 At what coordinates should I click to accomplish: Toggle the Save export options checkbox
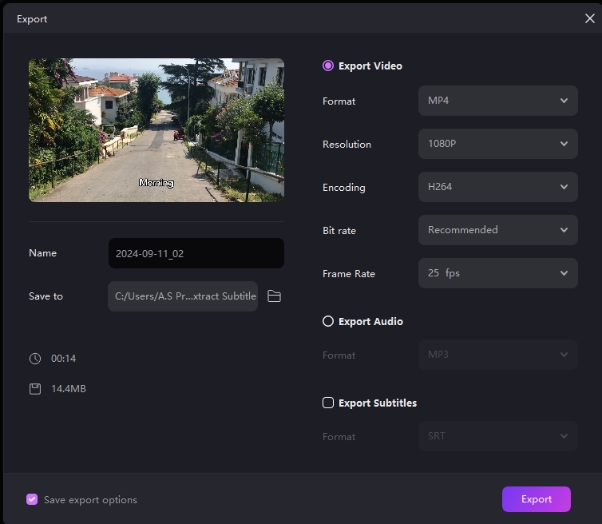tap(32, 499)
